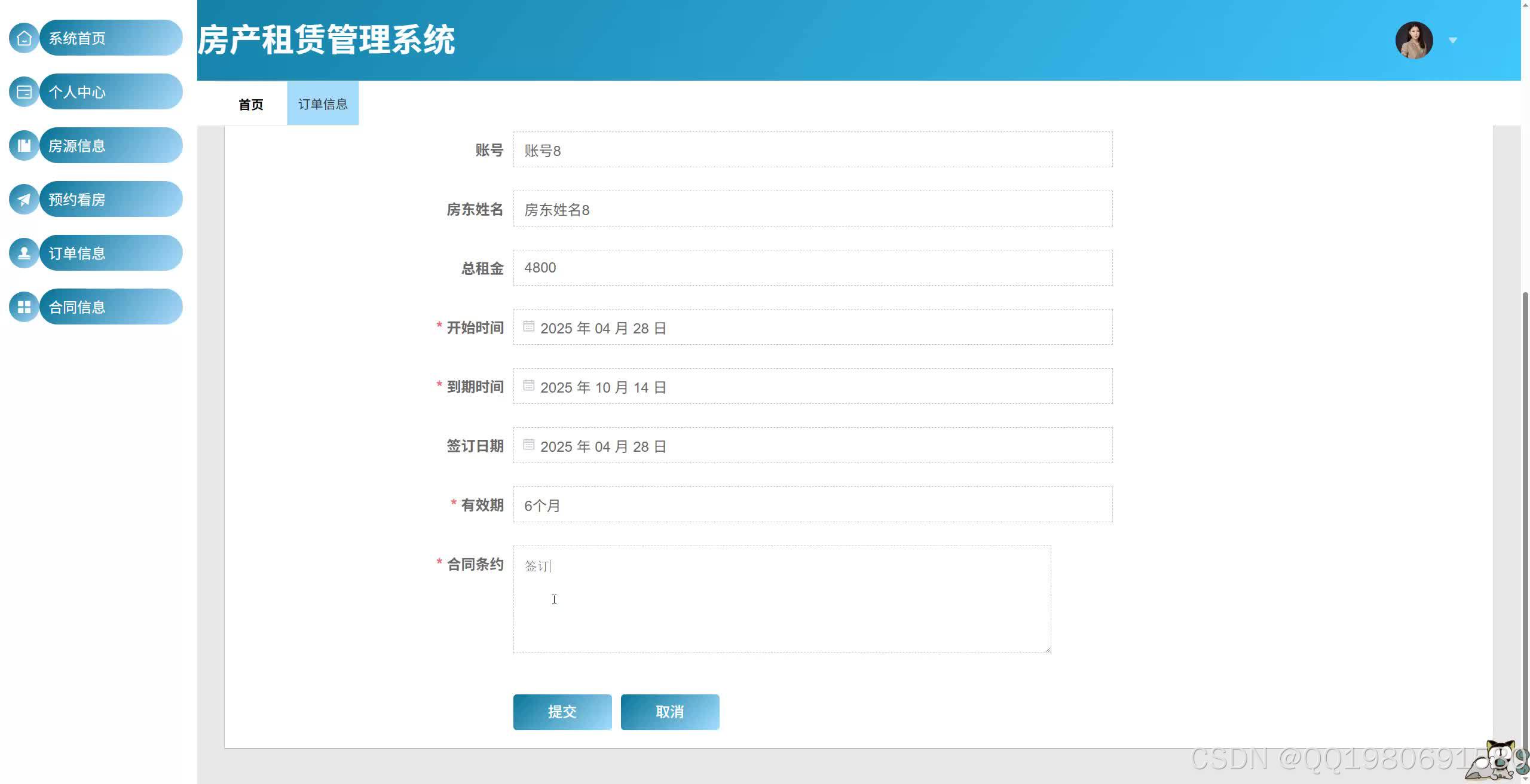
Task: Click the 合同信息 grid icon
Action: 23,306
